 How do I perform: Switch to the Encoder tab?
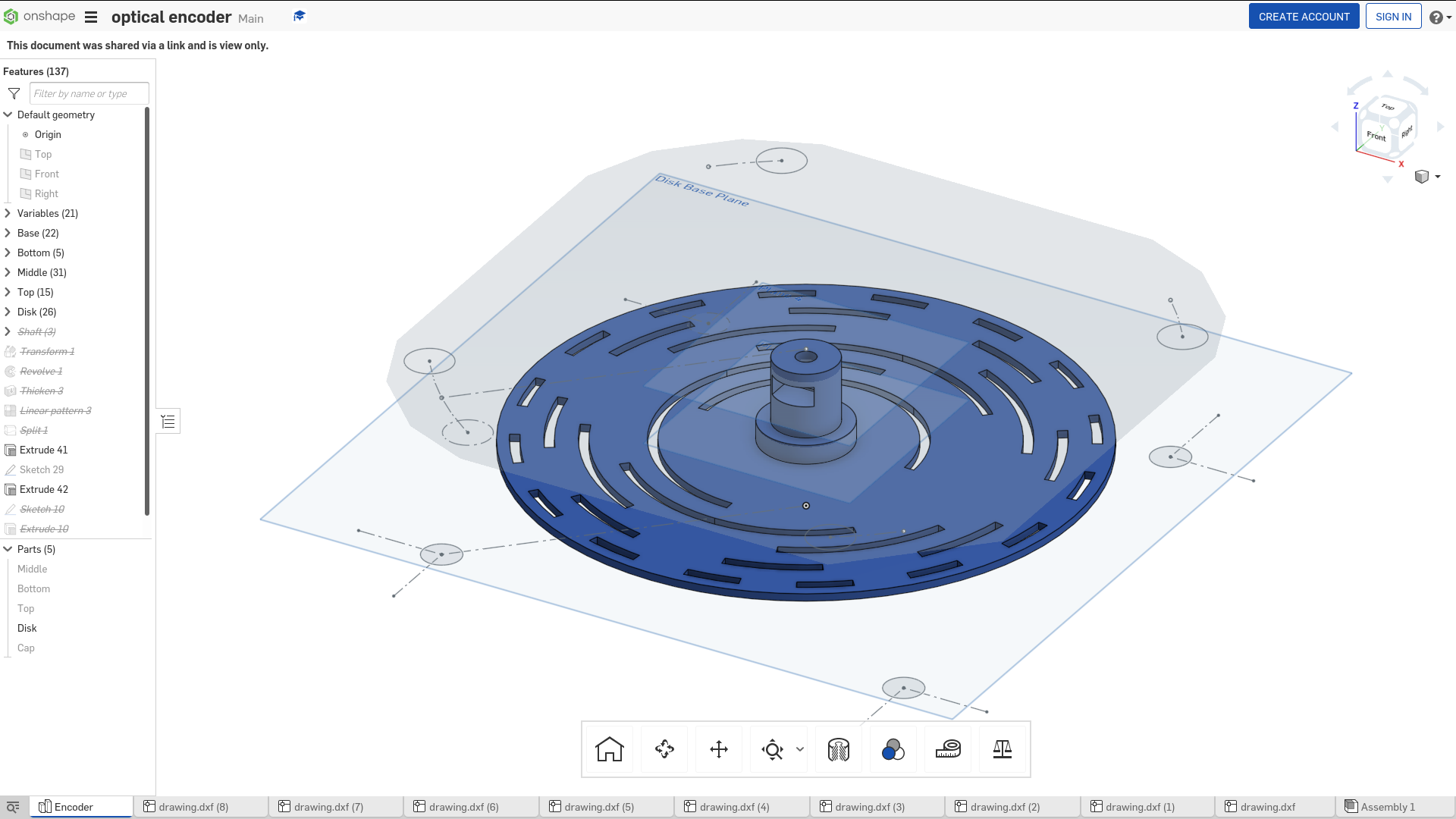81,807
